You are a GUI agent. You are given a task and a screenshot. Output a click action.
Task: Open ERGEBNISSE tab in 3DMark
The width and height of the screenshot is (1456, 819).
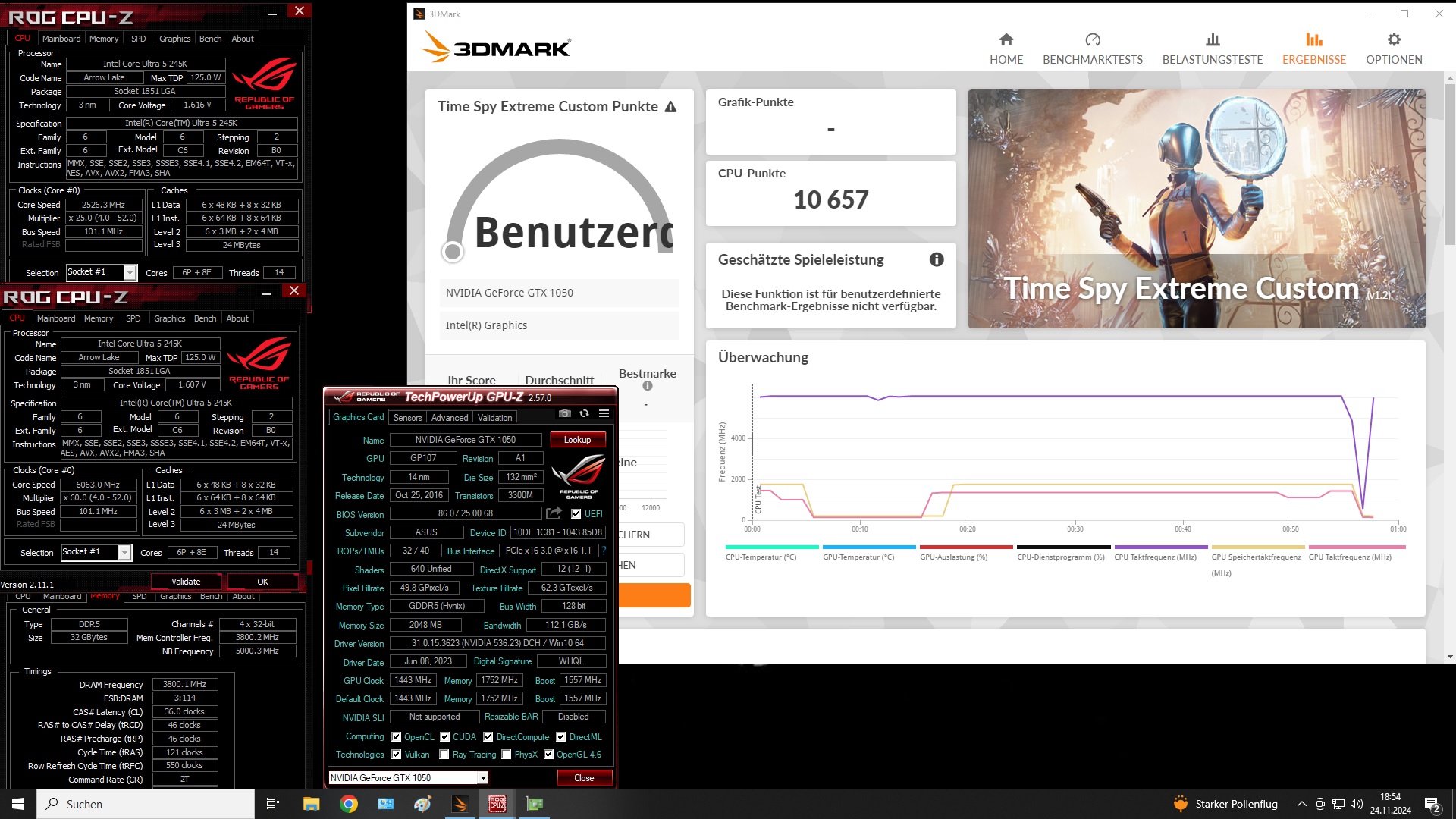tap(1314, 49)
